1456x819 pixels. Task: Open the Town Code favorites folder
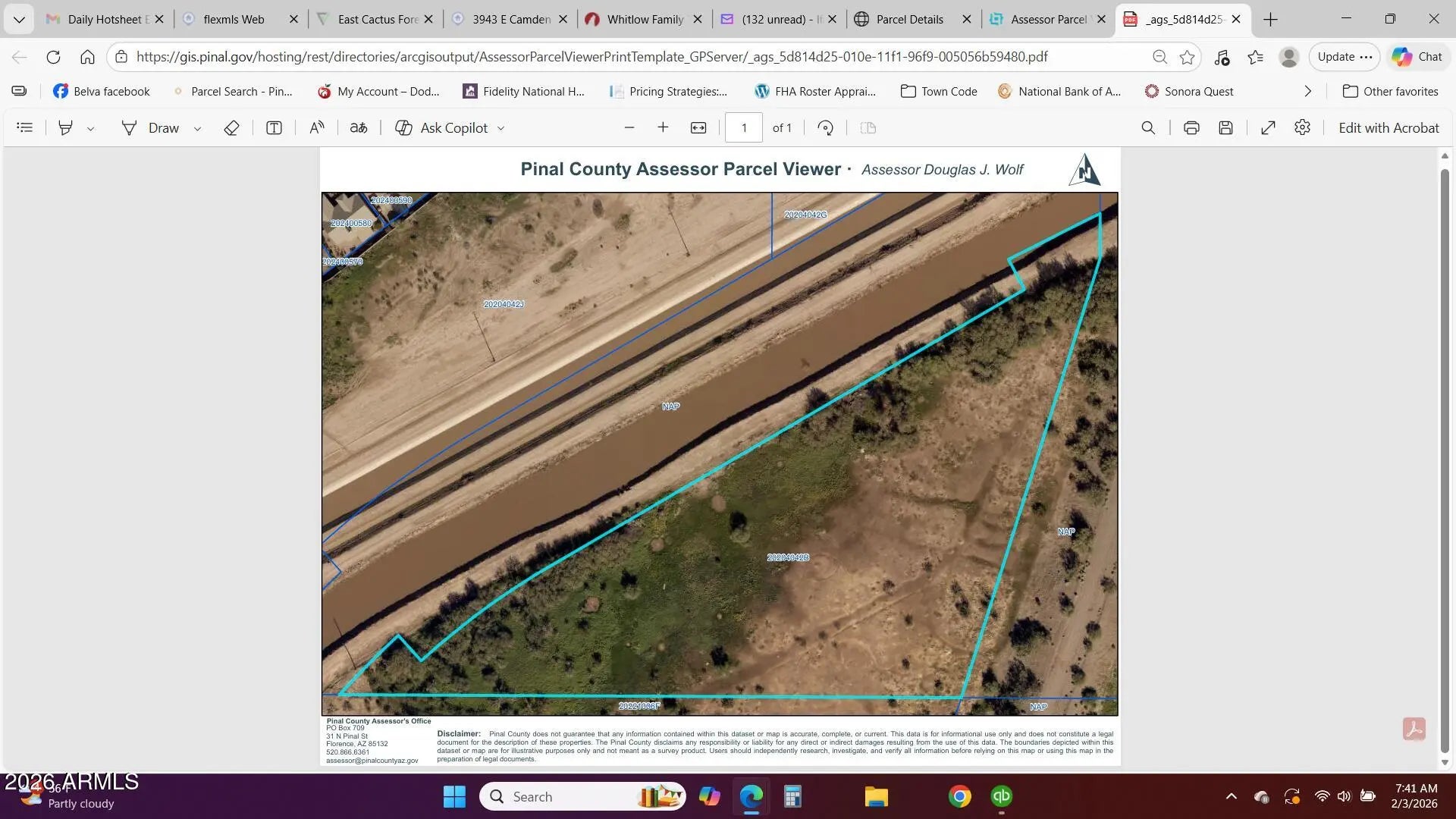coord(939,91)
